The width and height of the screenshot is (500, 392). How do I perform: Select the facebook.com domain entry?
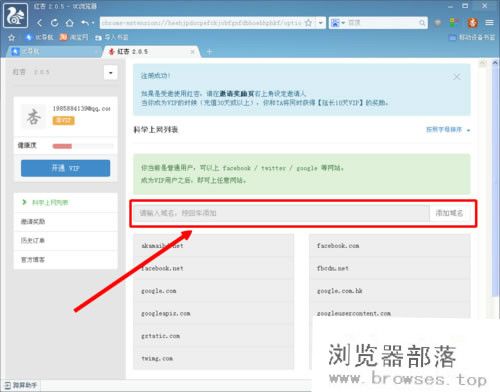pos(390,246)
